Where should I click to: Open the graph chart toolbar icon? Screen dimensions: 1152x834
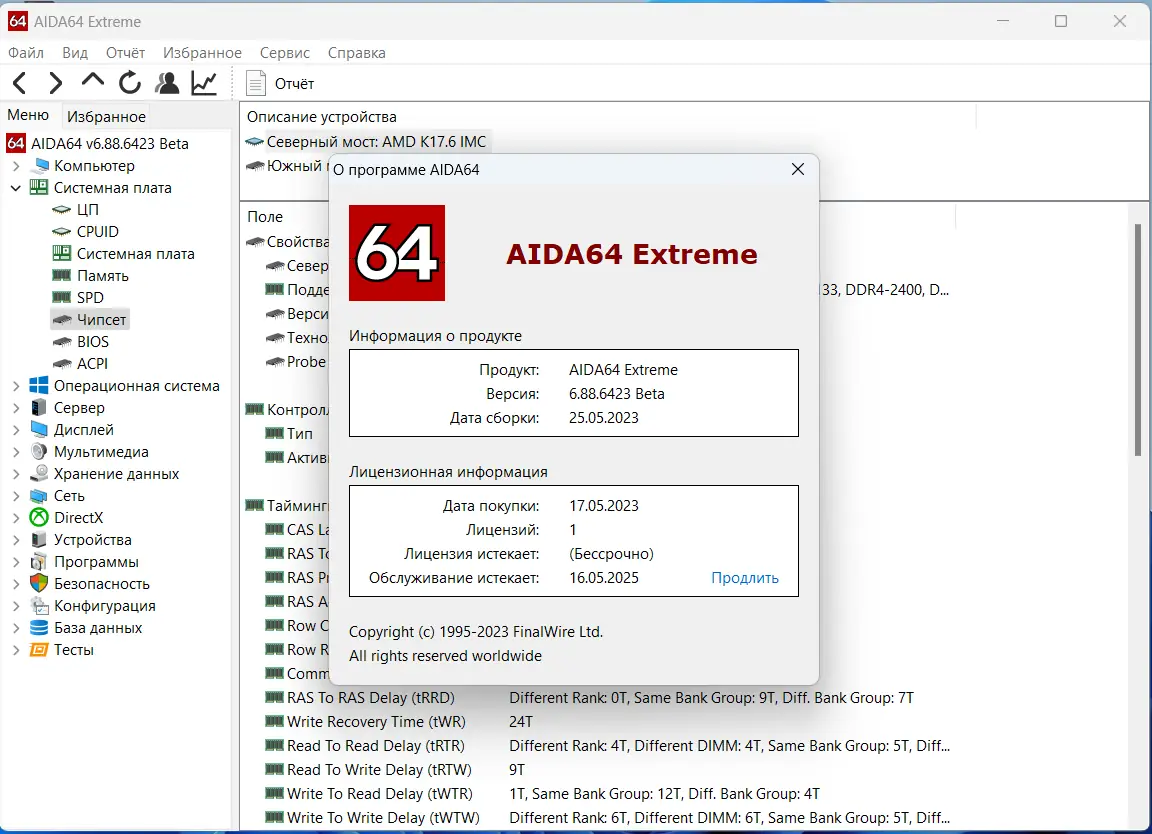click(204, 83)
